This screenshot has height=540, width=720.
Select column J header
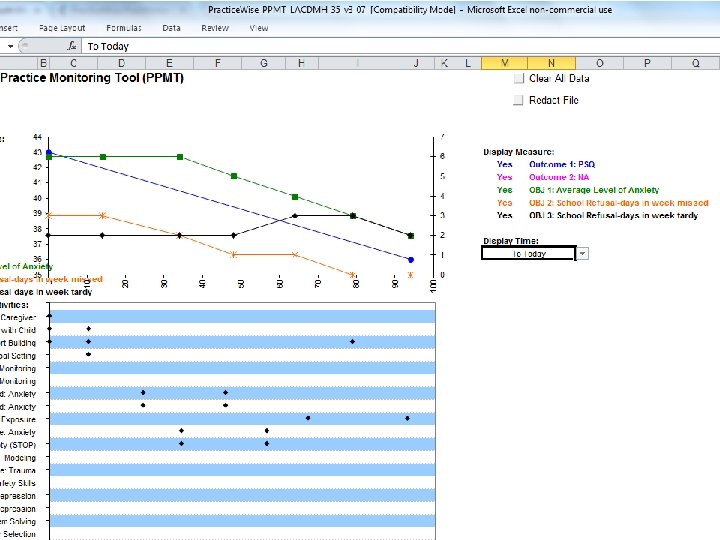pos(416,63)
